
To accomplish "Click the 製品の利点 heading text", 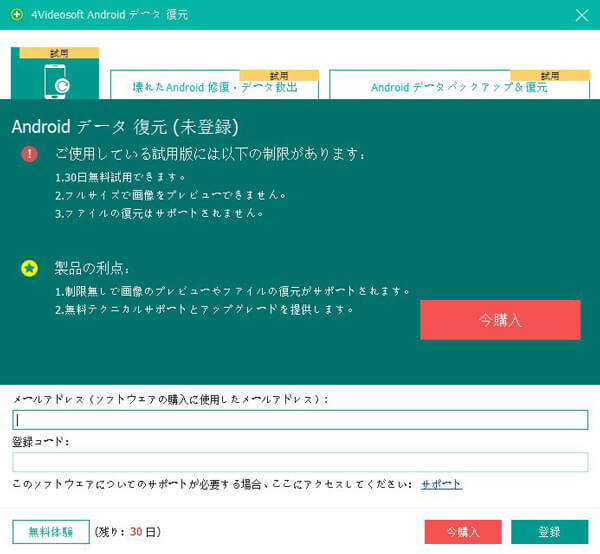I will (92, 268).
